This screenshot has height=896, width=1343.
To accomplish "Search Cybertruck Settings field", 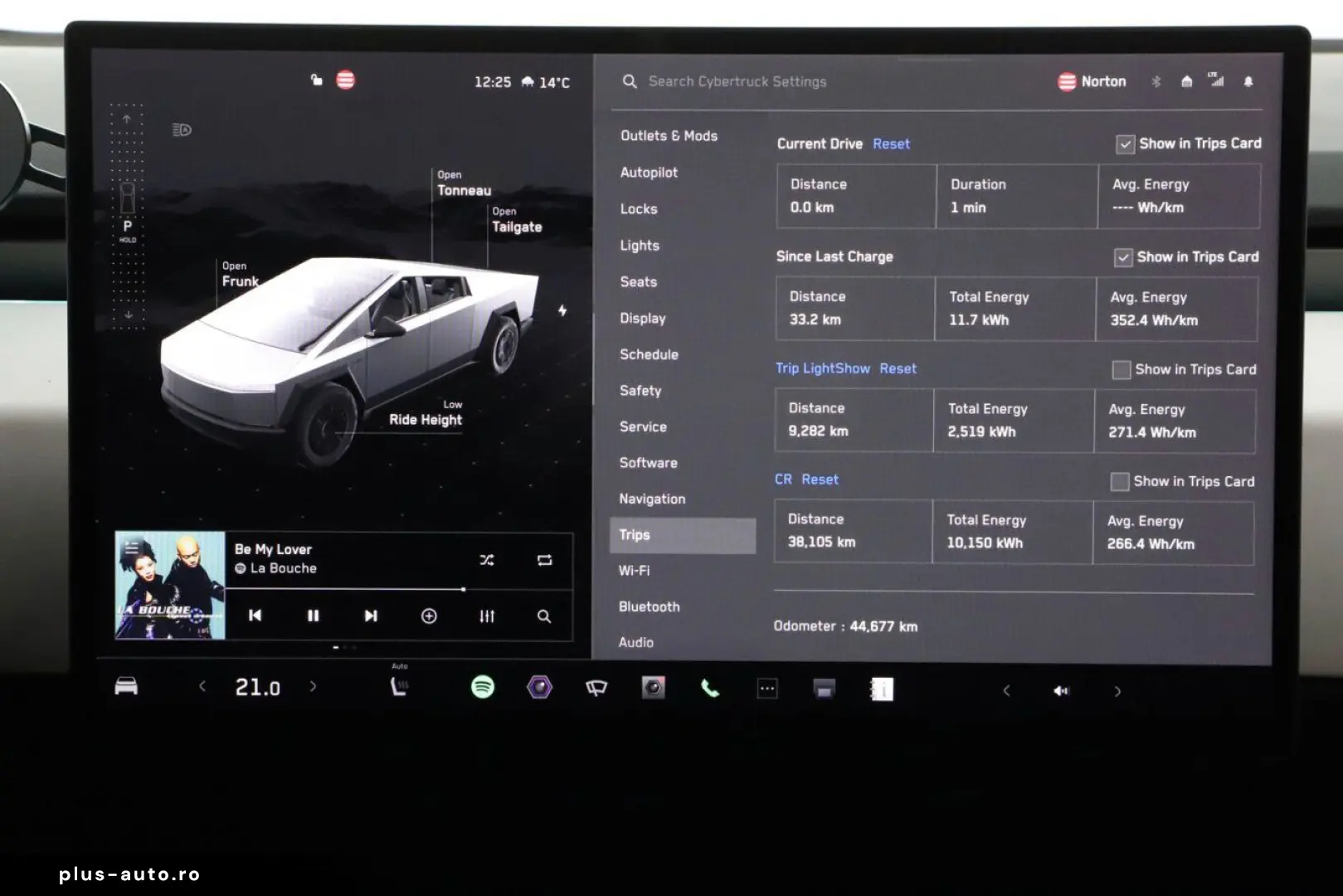I will tap(737, 81).
